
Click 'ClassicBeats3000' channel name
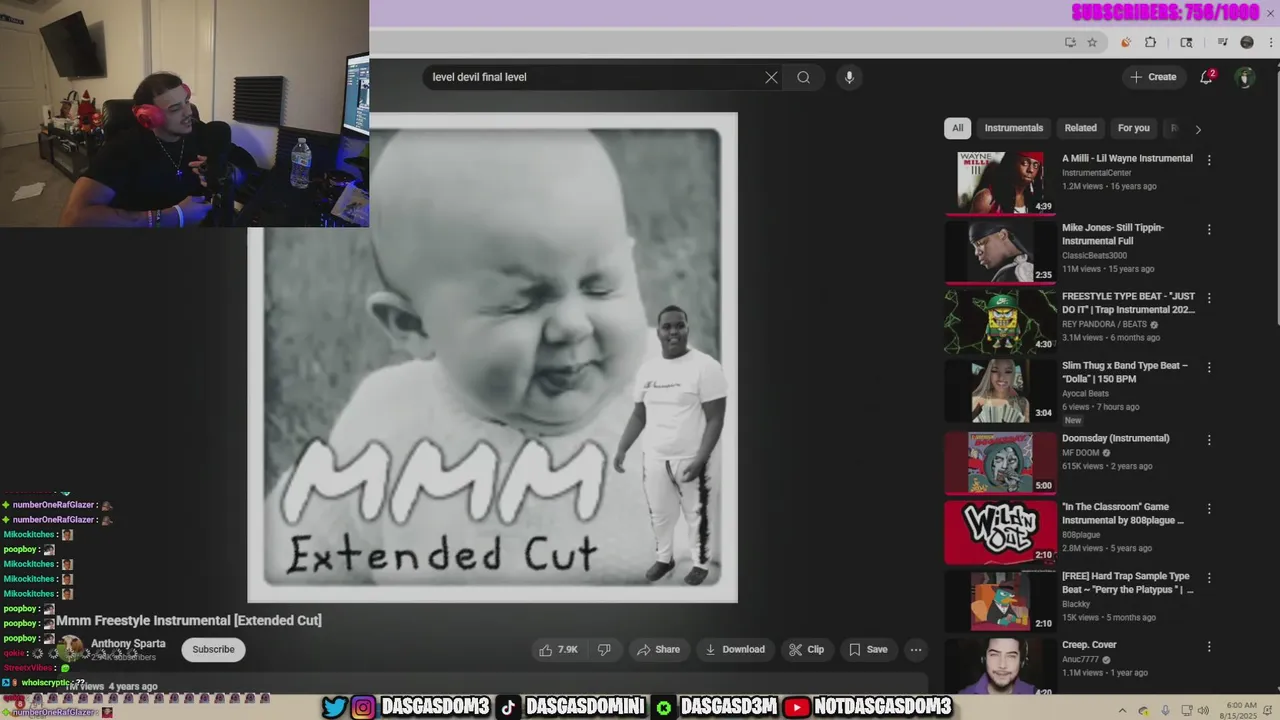(1094, 256)
